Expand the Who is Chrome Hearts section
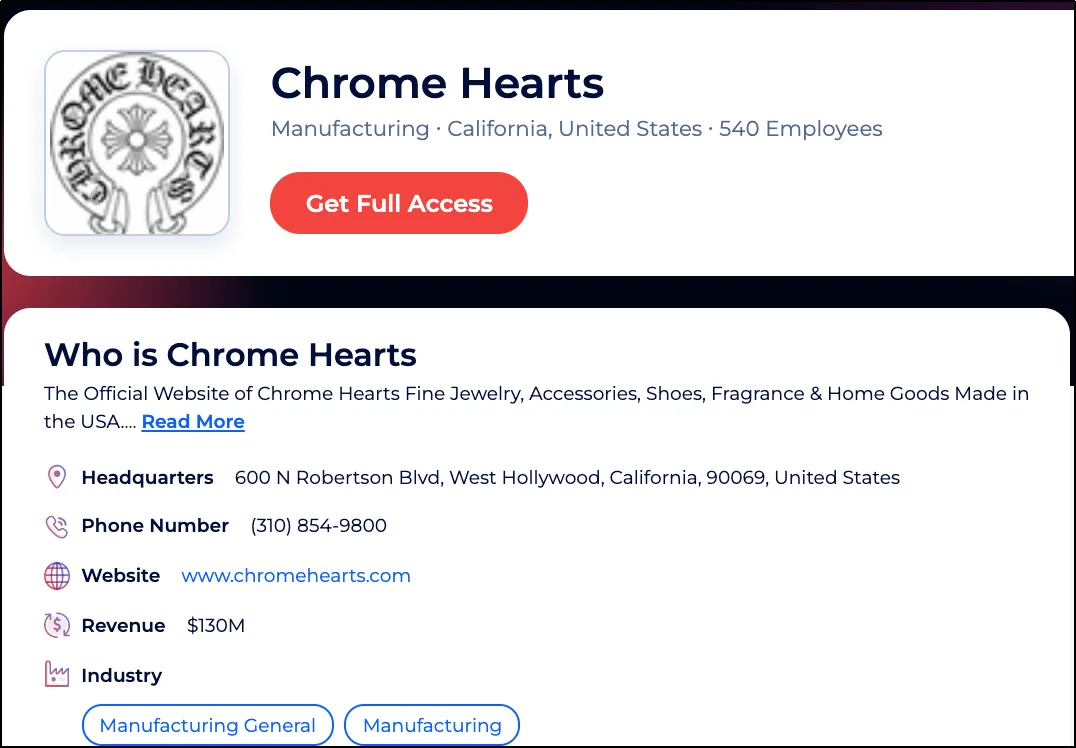Screen dimensions: 1076x748 [229, 355]
